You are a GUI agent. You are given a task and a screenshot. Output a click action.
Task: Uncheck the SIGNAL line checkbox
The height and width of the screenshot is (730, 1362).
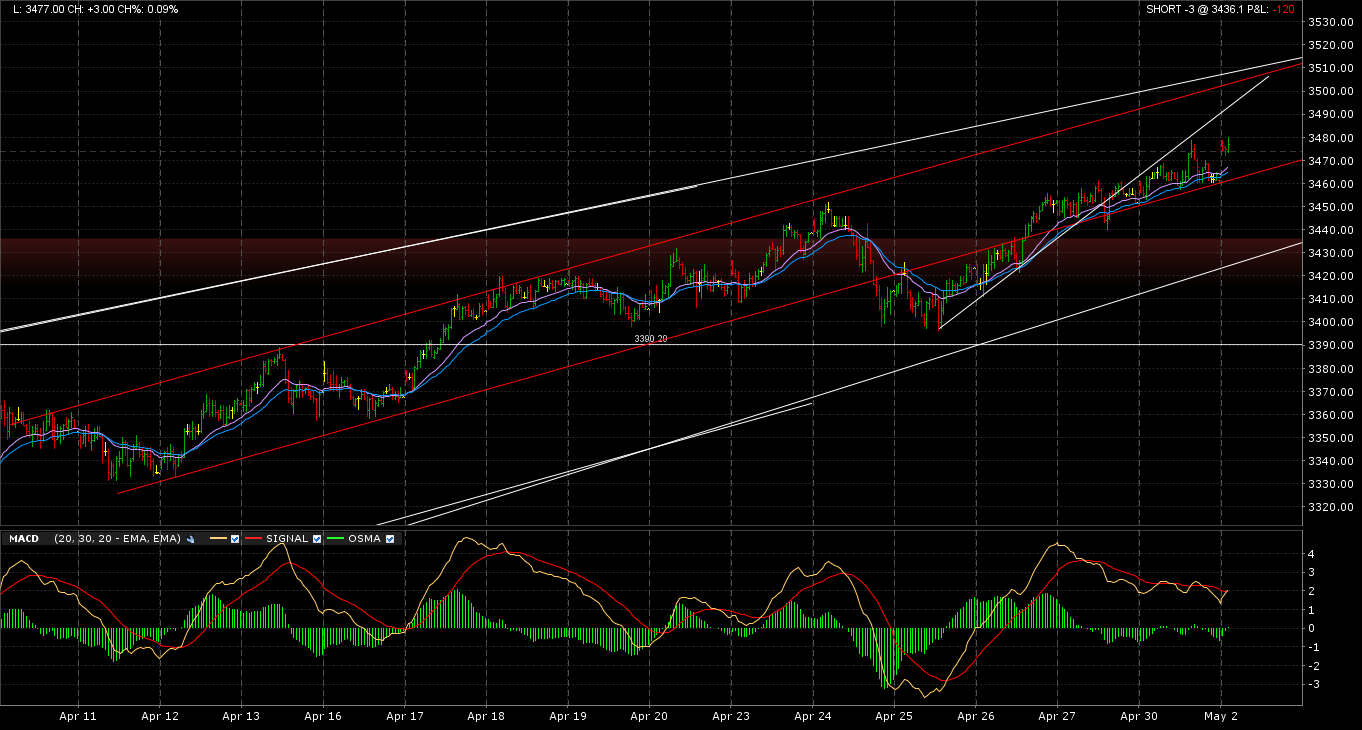point(317,539)
